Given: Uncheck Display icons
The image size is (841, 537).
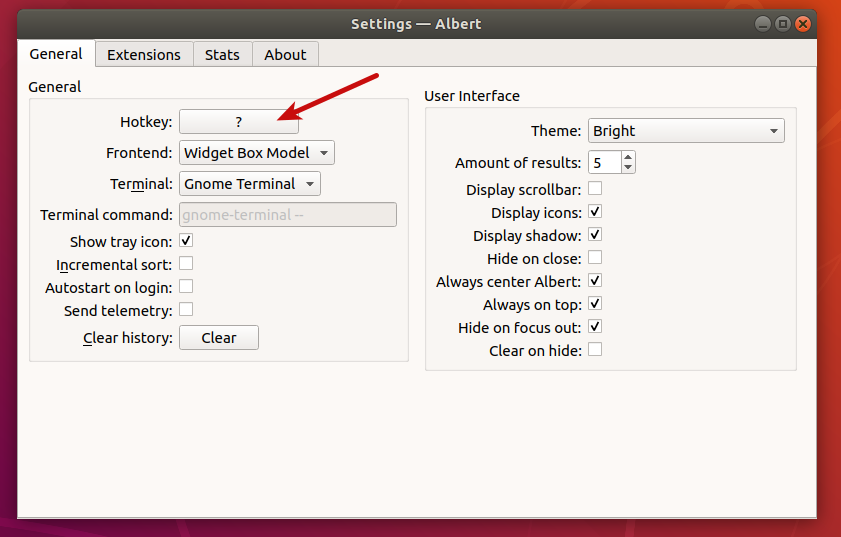Looking at the screenshot, I should click(595, 212).
